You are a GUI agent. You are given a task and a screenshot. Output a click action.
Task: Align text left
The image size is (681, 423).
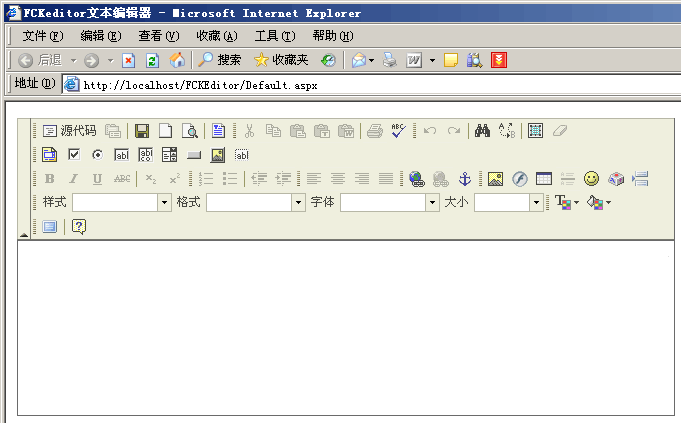(314, 179)
